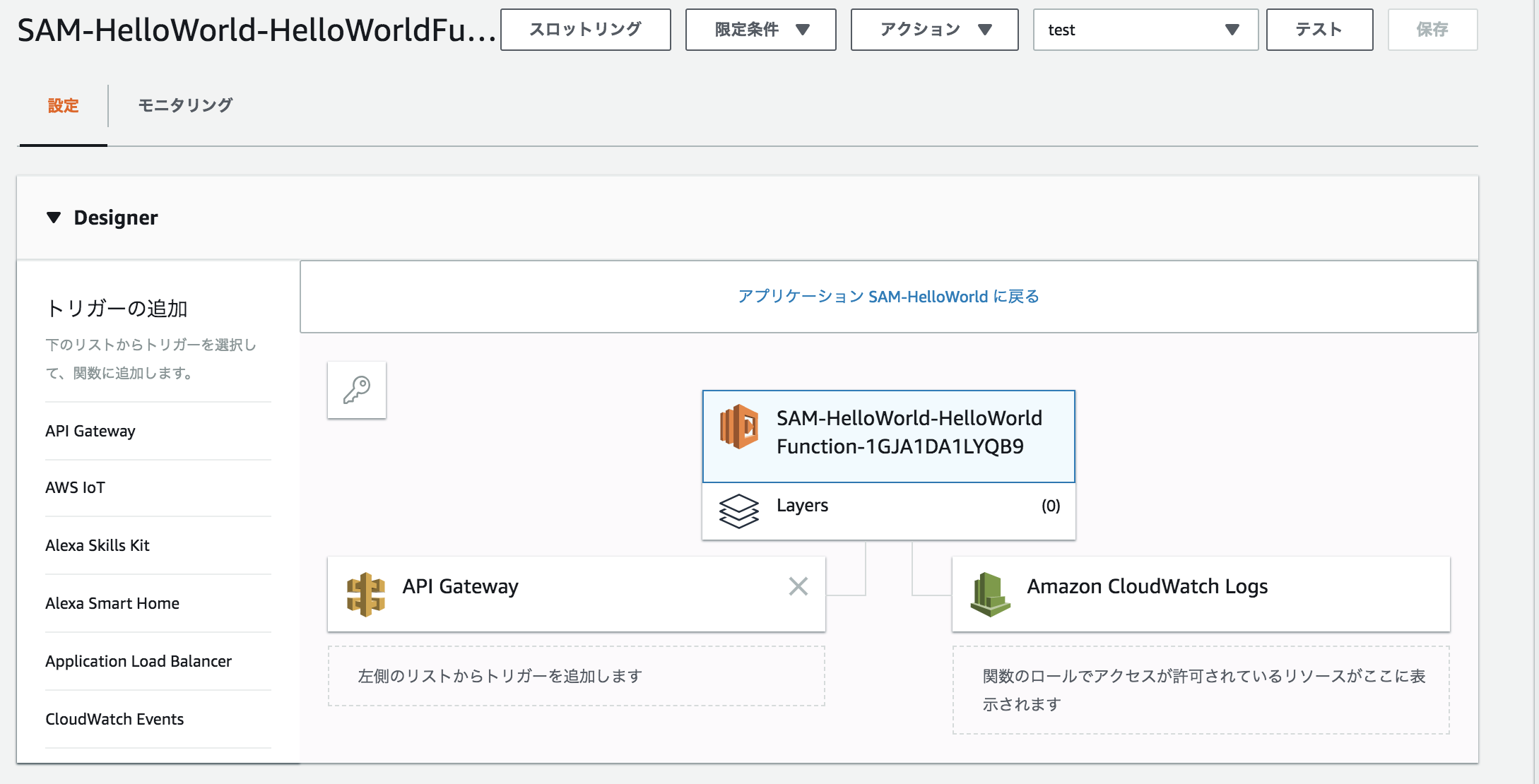Select the API Gateway trigger label in designer
Image resolution: width=1539 pixels, height=784 pixels.
(460, 586)
